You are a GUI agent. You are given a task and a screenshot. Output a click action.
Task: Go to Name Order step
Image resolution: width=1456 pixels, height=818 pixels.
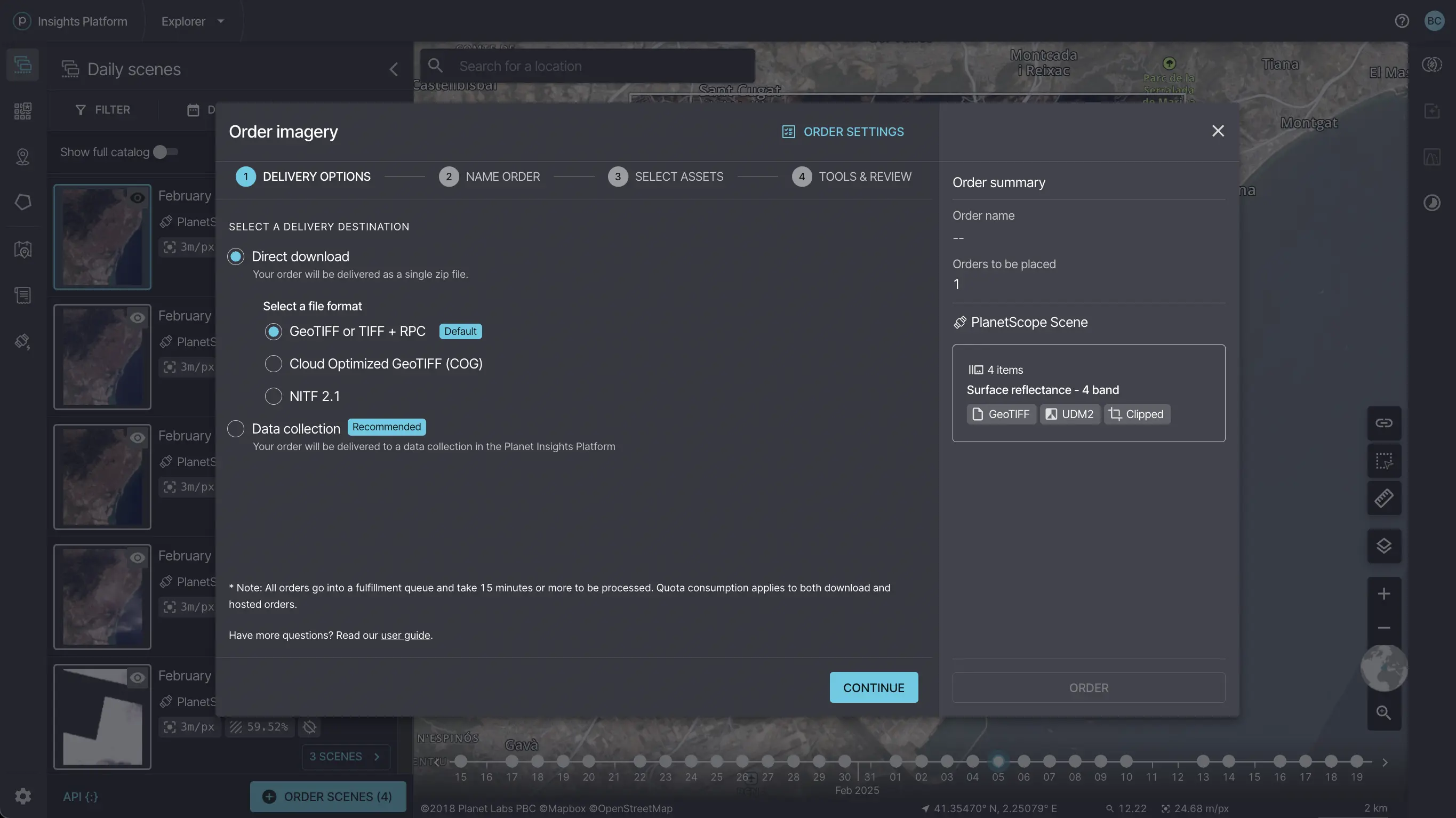point(489,177)
